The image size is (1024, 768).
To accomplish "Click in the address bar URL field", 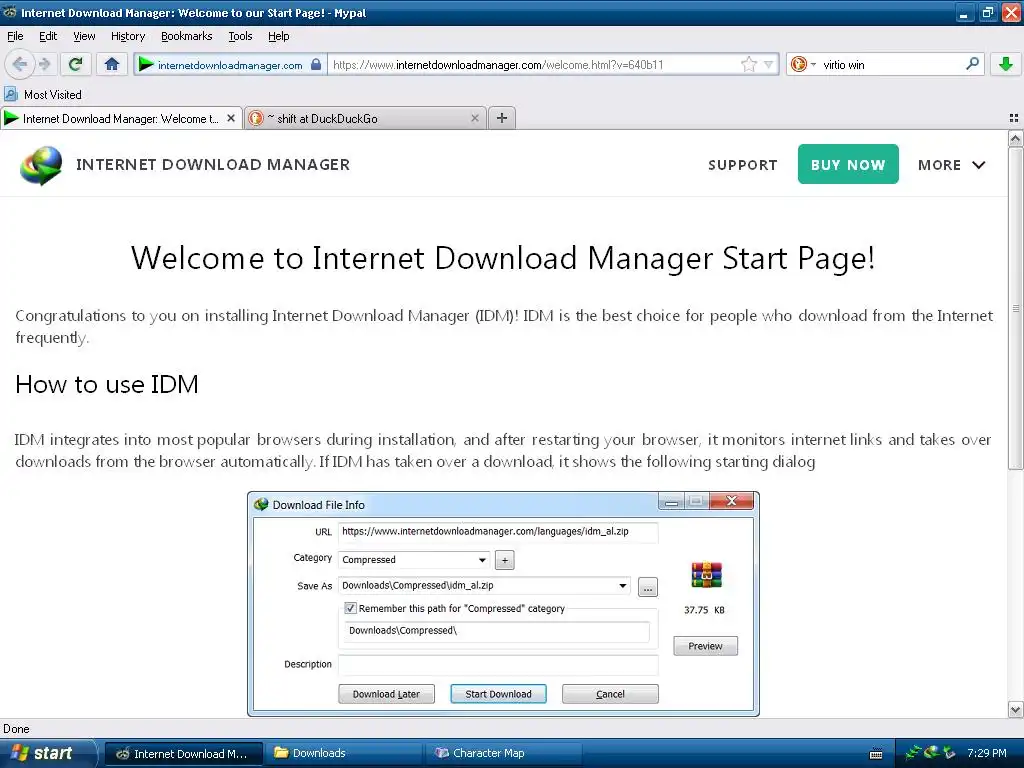I will point(532,65).
